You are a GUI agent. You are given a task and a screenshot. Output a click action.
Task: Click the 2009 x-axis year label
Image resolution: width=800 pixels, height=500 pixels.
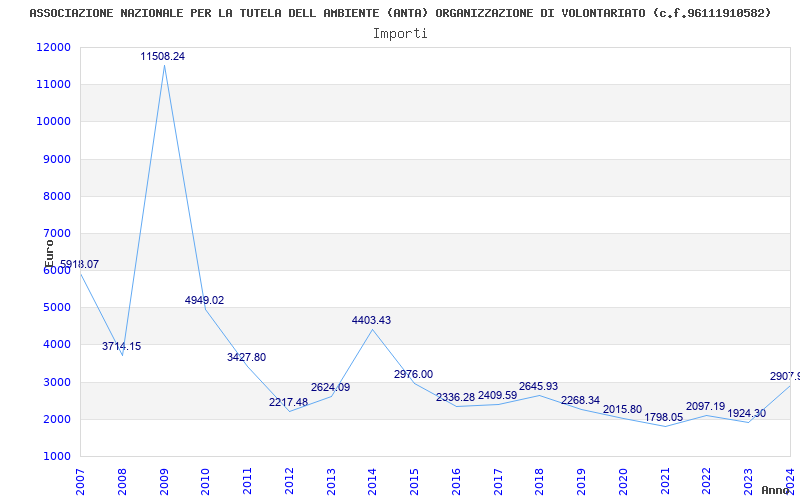tap(164, 481)
